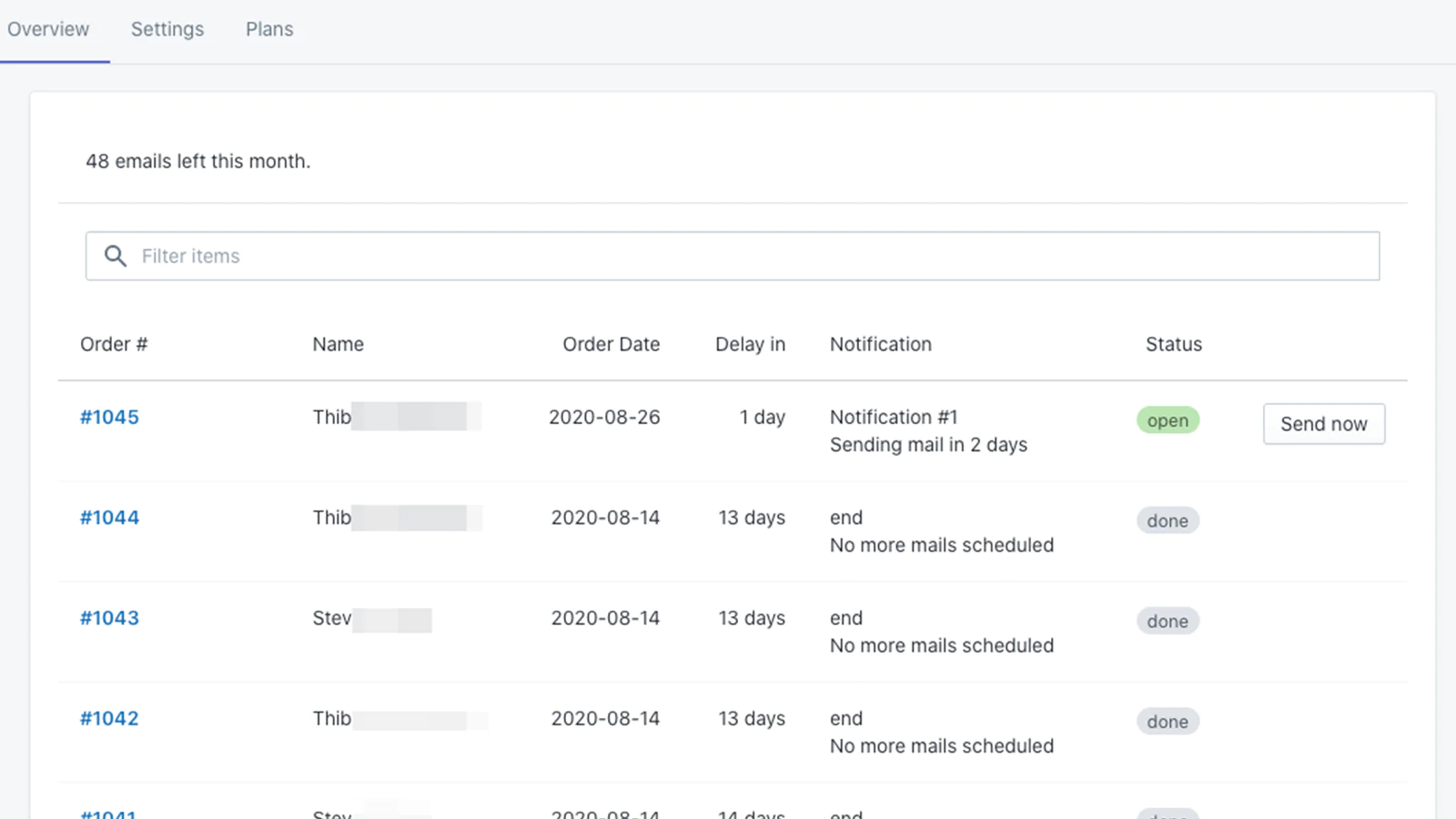Open order #1044 details
The width and height of the screenshot is (1456, 819).
109,518
